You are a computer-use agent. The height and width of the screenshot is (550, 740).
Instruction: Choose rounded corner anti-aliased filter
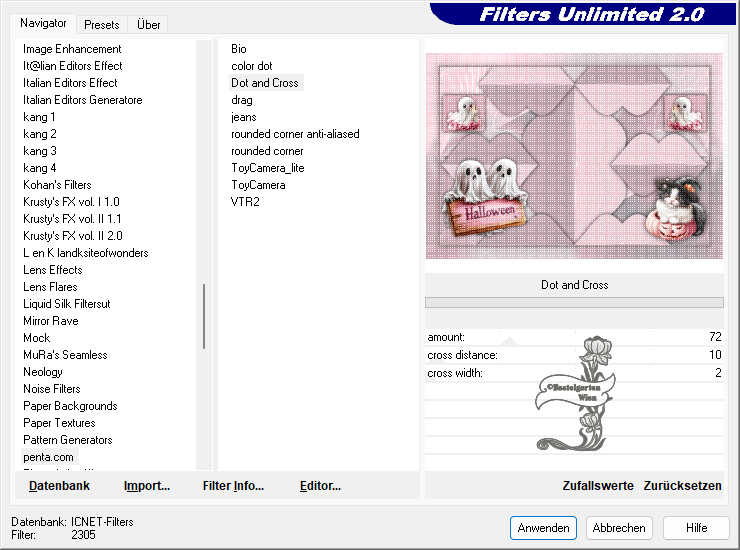pyautogui.click(x=295, y=134)
